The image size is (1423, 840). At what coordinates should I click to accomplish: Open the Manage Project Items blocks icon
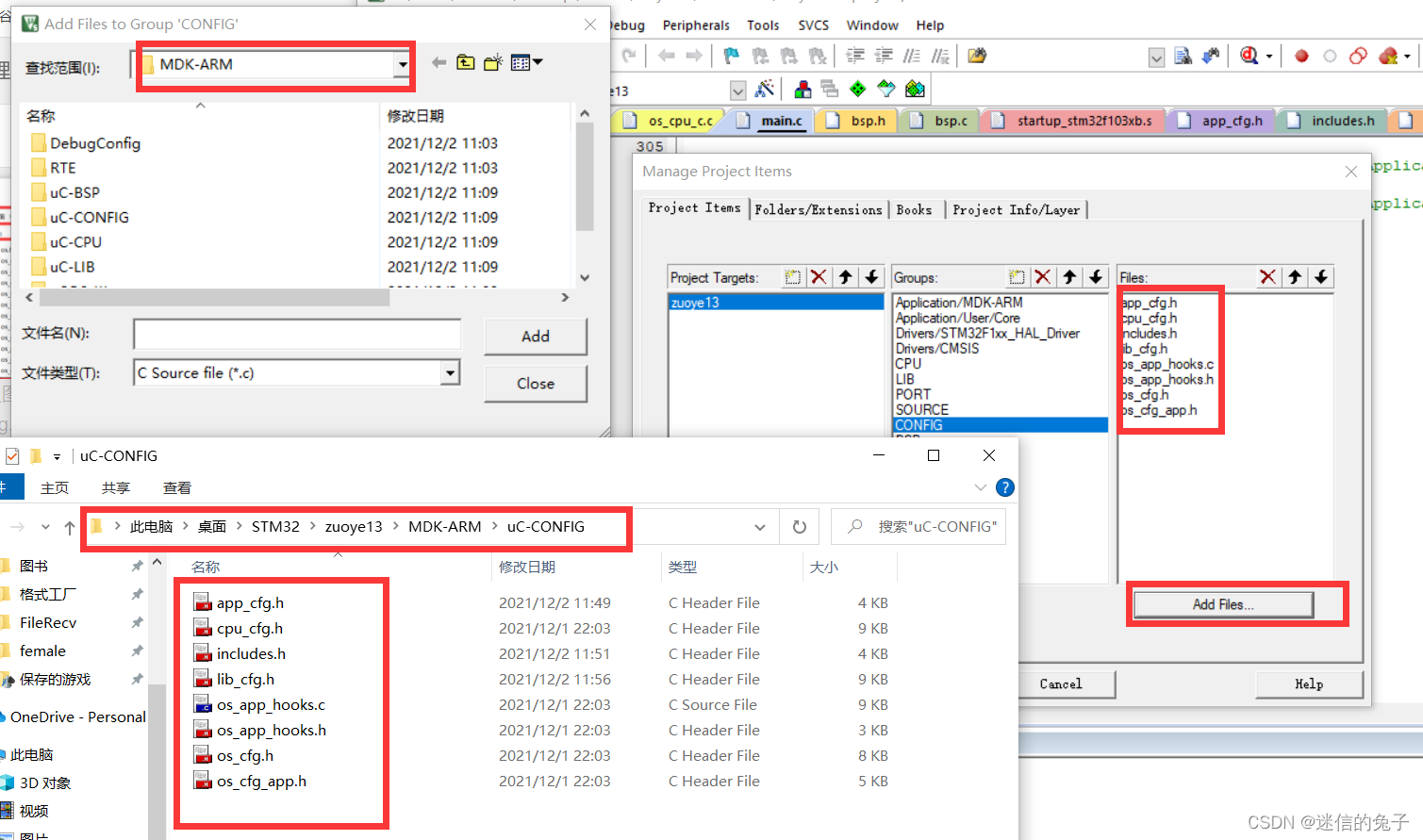click(x=803, y=89)
